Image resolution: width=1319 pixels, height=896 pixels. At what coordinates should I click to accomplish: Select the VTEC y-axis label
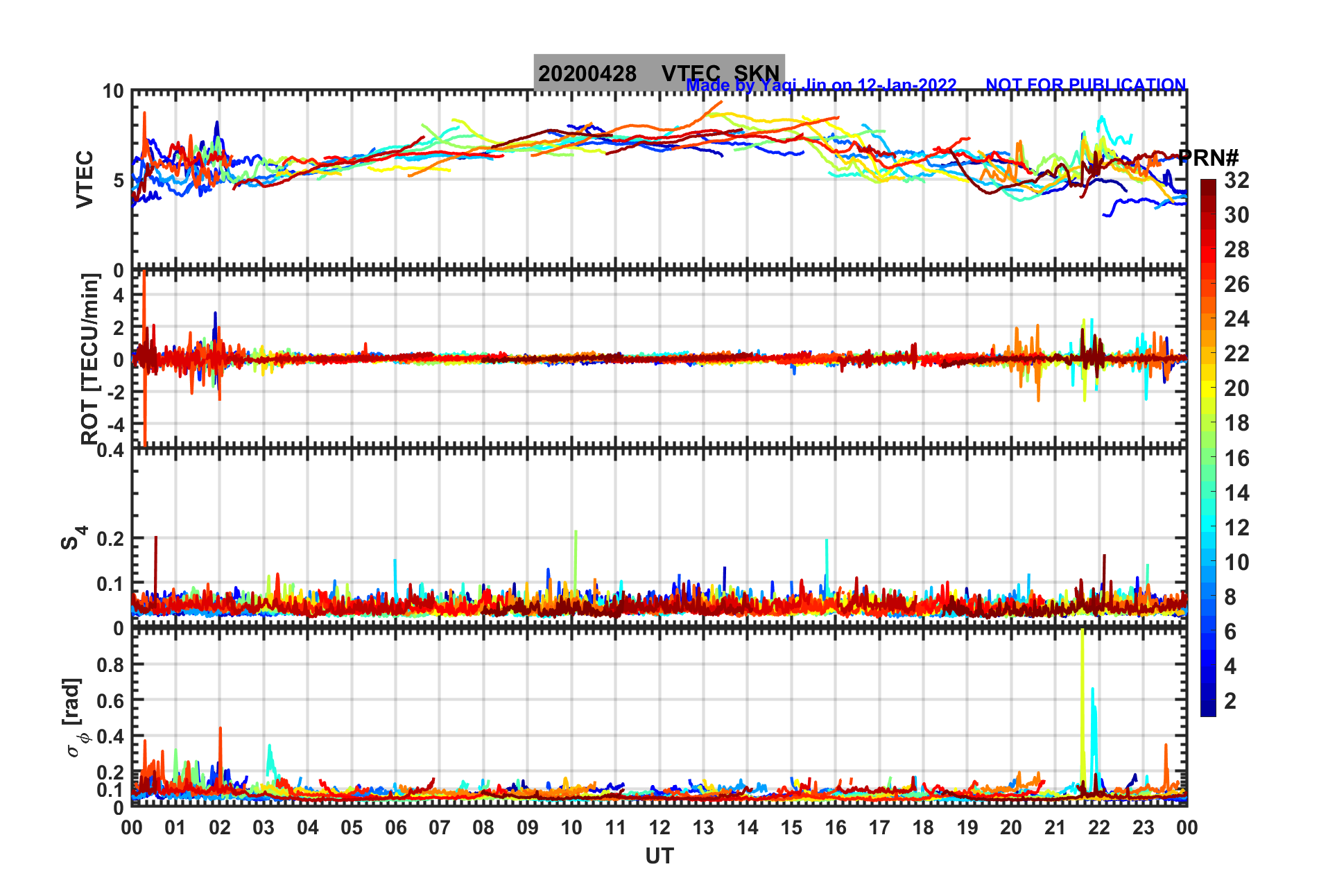pyautogui.click(x=85, y=179)
